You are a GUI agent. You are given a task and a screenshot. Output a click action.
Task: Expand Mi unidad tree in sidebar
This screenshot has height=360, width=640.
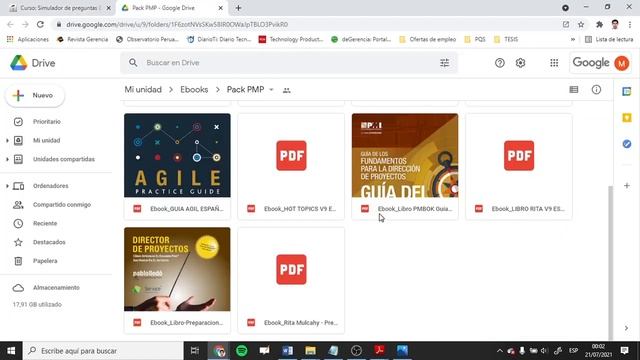[7, 140]
